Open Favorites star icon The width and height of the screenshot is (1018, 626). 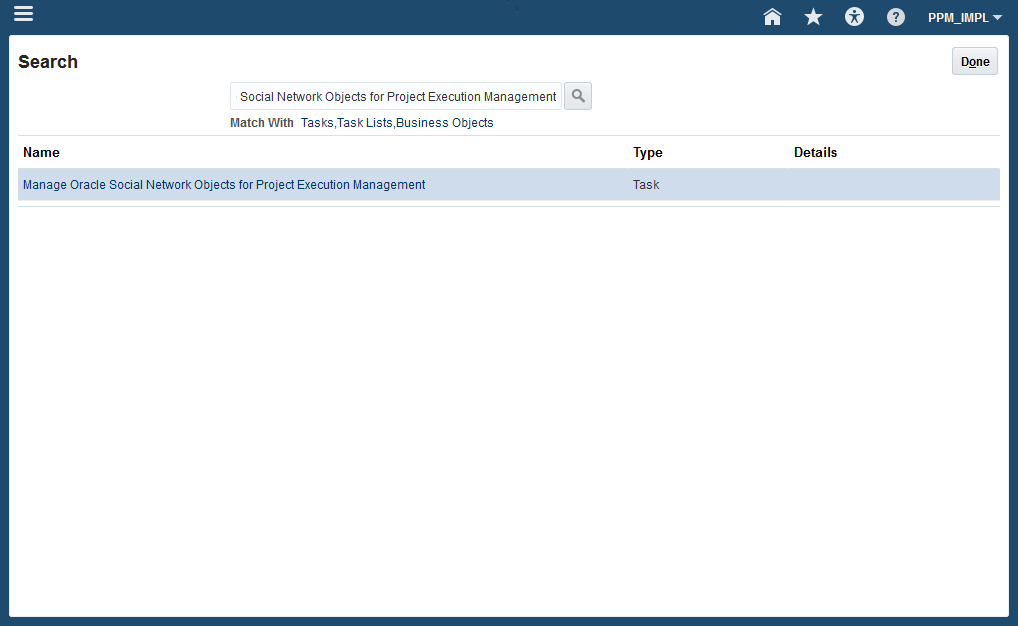click(x=813, y=17)
